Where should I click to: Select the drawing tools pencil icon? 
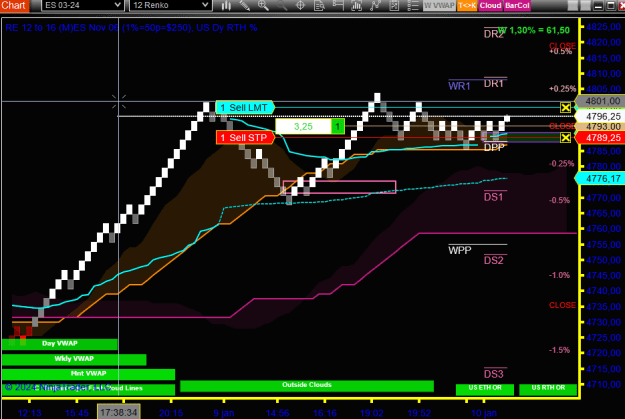[245, 5]
